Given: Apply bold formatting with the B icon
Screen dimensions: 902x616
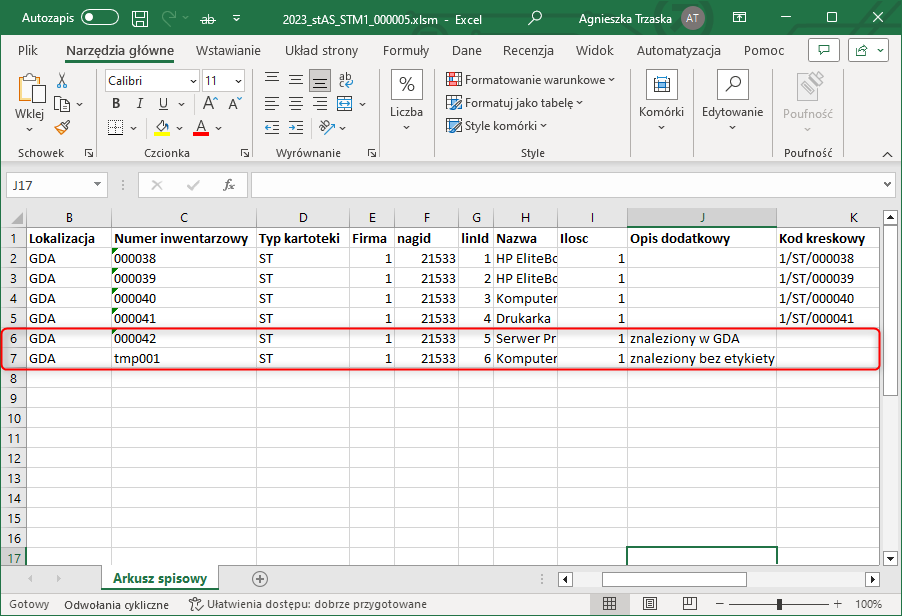Looking at the screenshot, I should pos(116,104).
